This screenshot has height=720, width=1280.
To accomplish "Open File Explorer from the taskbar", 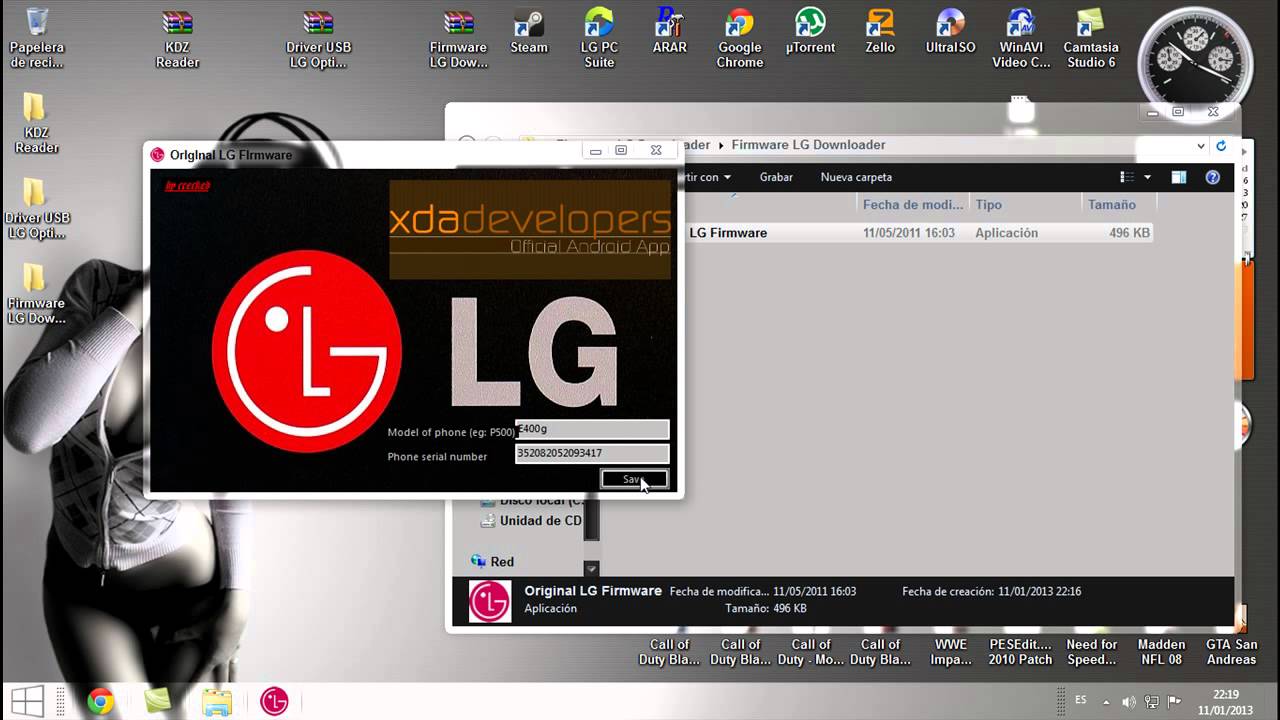I will point(216,701).
